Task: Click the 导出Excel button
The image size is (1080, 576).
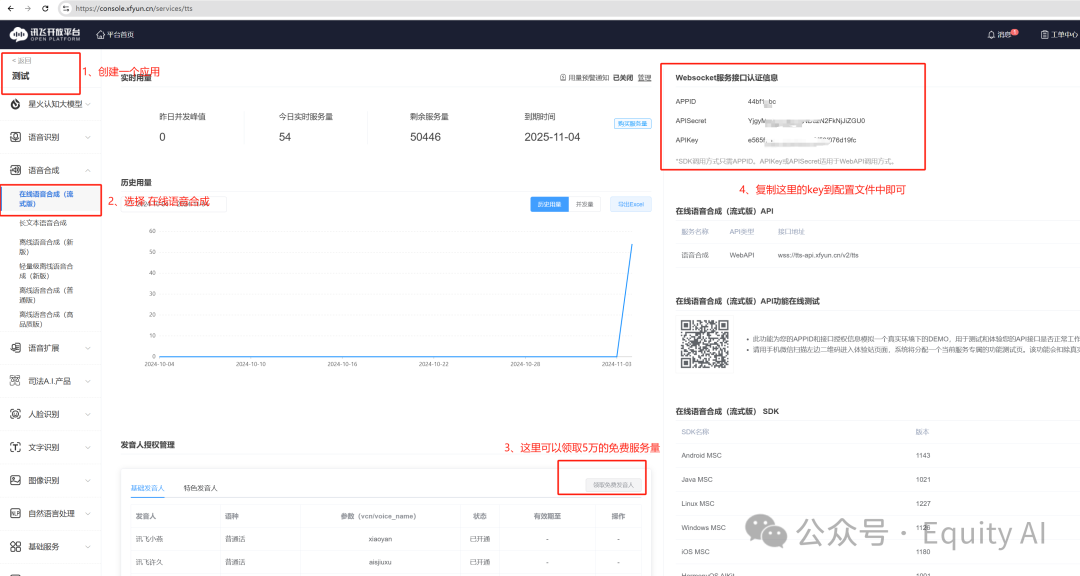Action: pos(631,205)
